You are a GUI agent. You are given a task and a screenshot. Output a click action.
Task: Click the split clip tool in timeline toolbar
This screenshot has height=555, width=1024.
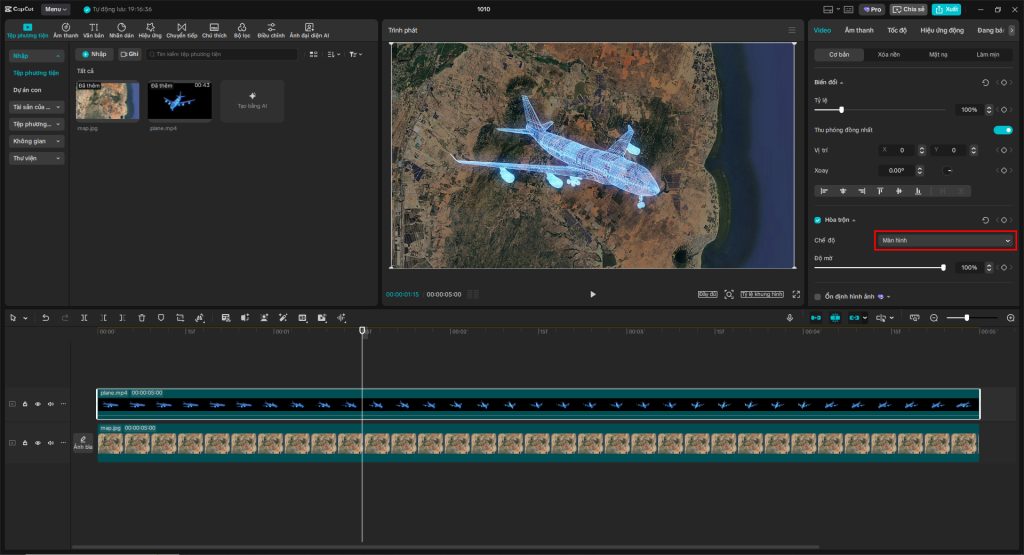tap(85, 318)
